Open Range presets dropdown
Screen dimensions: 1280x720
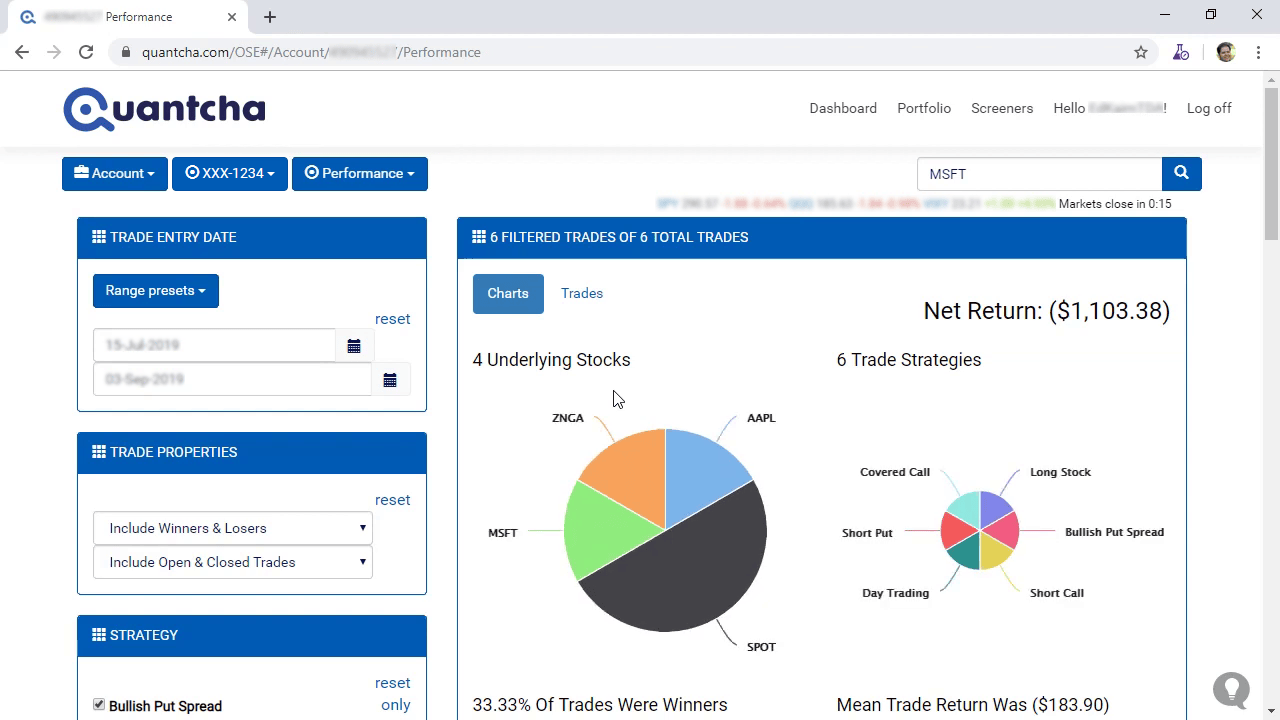point(156,291)
